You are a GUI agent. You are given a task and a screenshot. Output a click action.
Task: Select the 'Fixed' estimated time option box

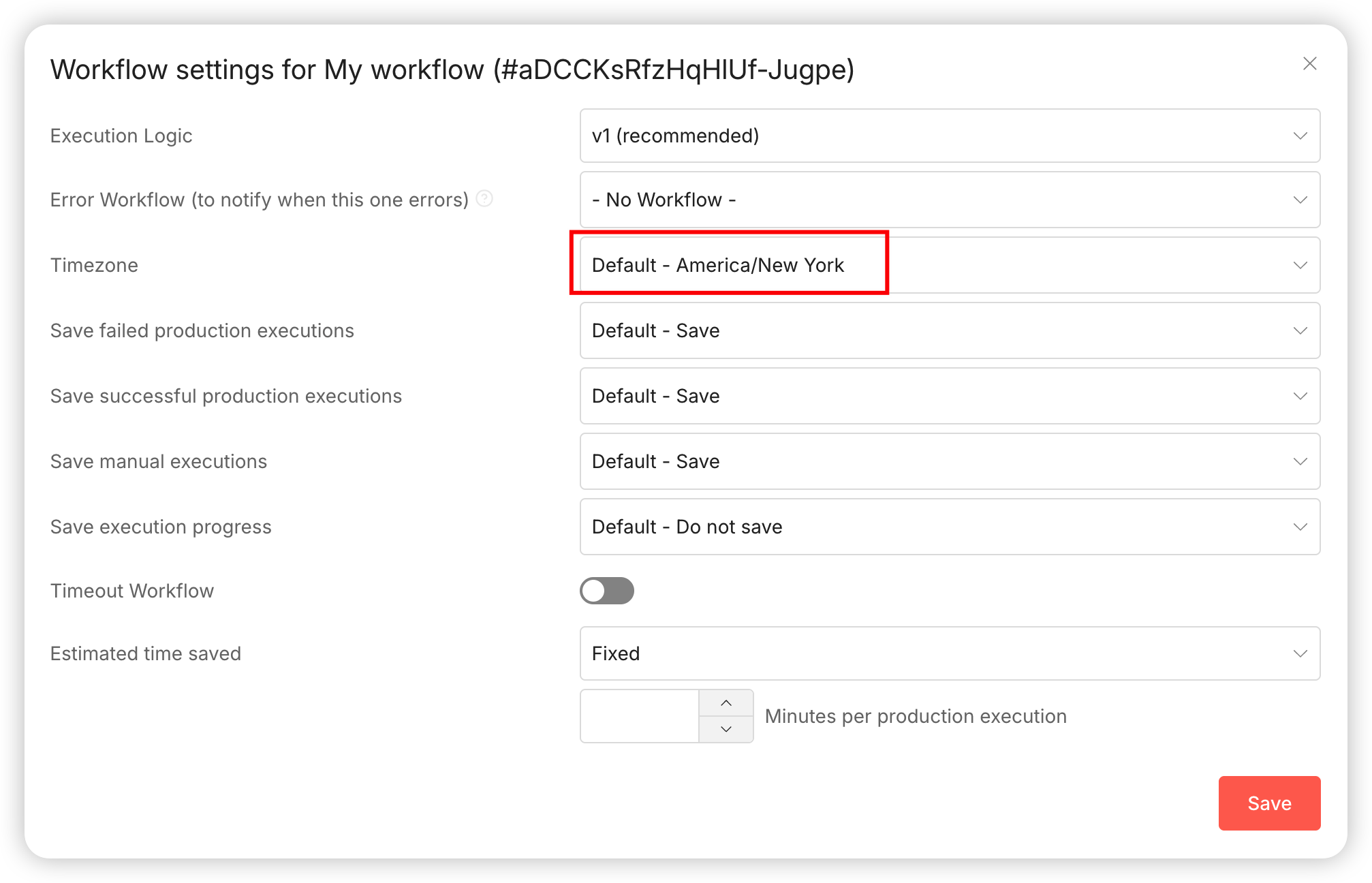(950, 653)
